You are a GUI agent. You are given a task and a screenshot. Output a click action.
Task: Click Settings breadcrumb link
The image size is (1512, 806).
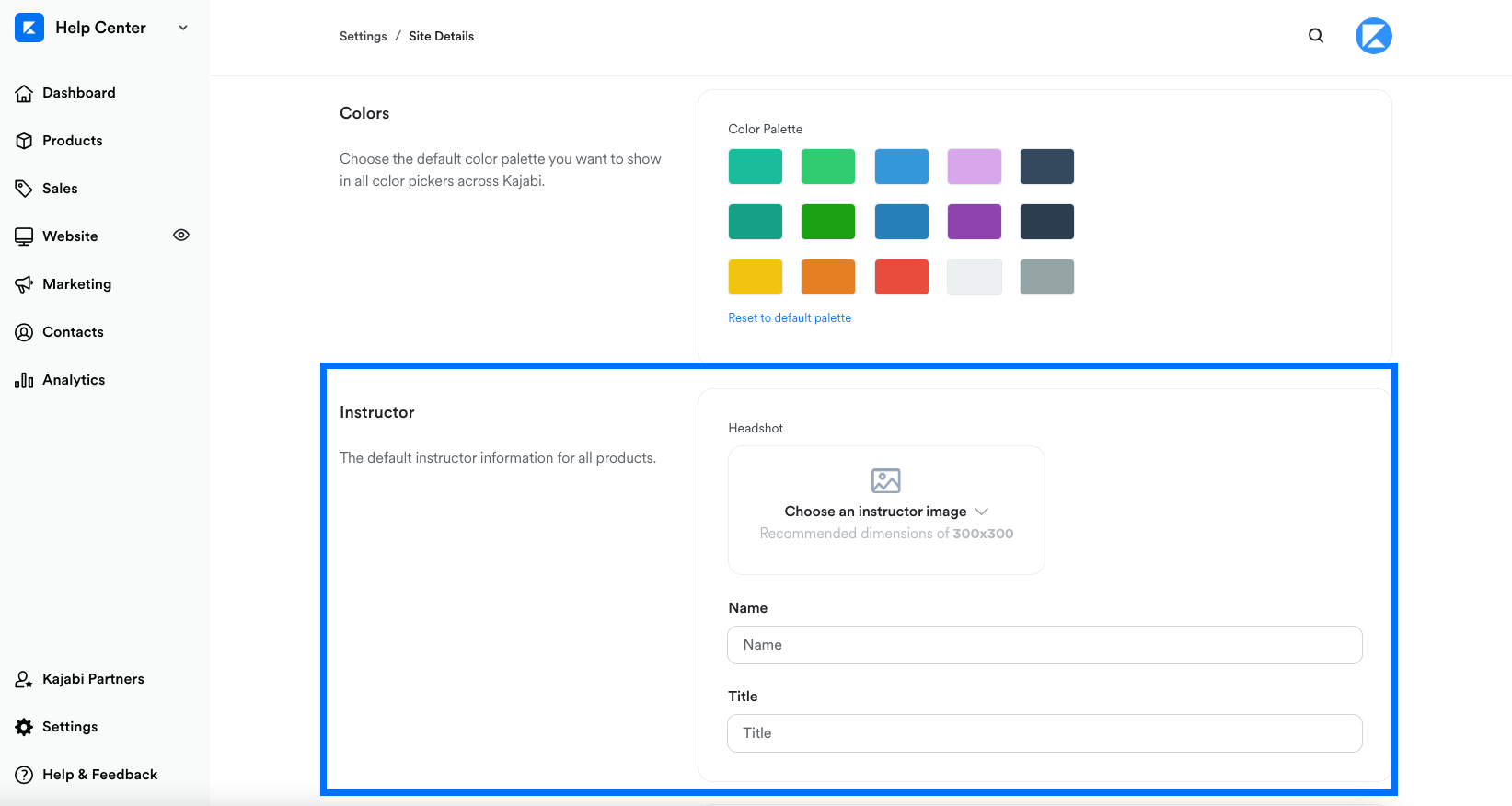363,36
